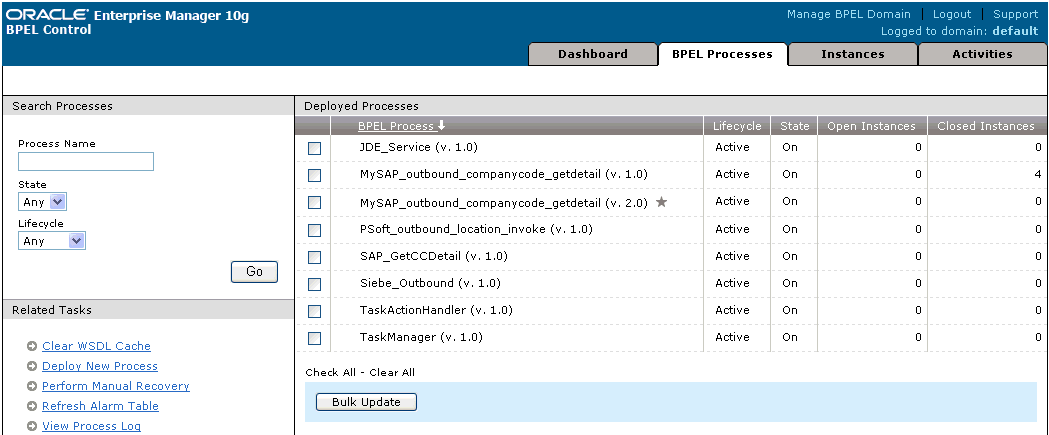
Task: Open JDE_Service (v. 1.0) process
Action: [x=419, y=147]
